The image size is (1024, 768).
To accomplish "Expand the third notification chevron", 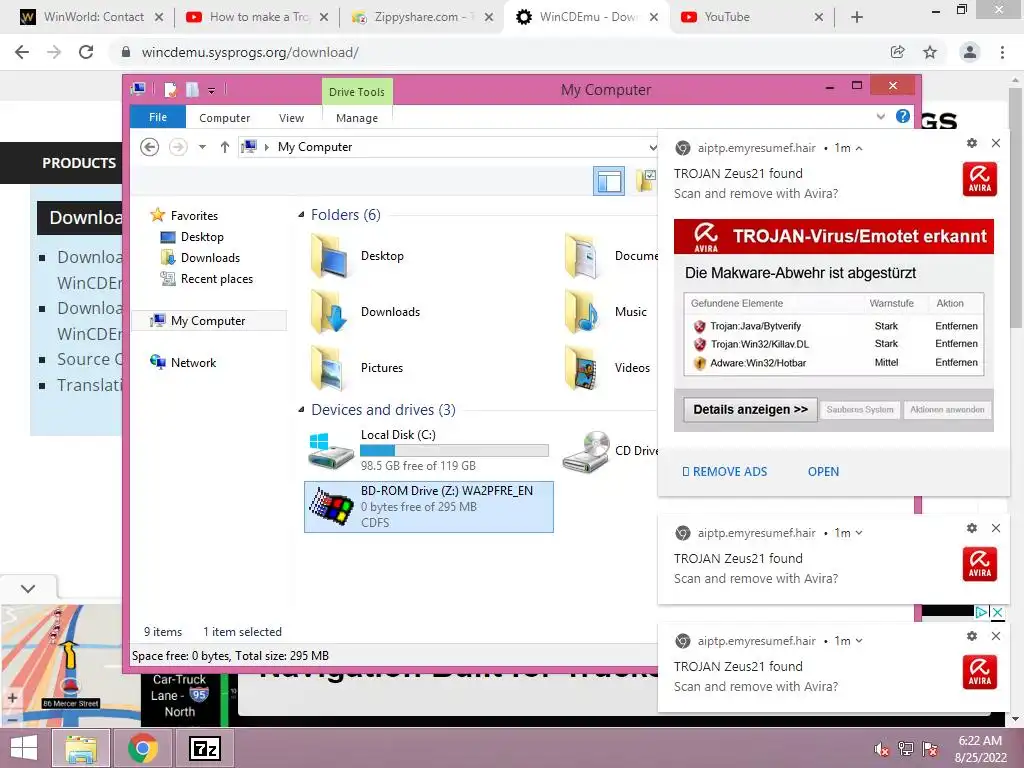I will tap(859, 641).
